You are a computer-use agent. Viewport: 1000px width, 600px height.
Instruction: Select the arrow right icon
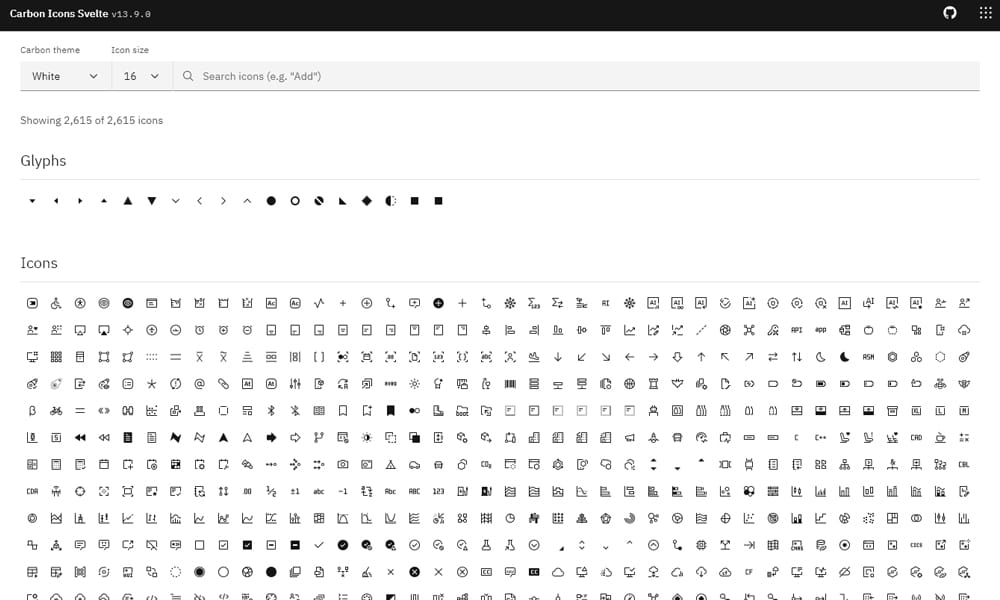click(x=653, y=357)
